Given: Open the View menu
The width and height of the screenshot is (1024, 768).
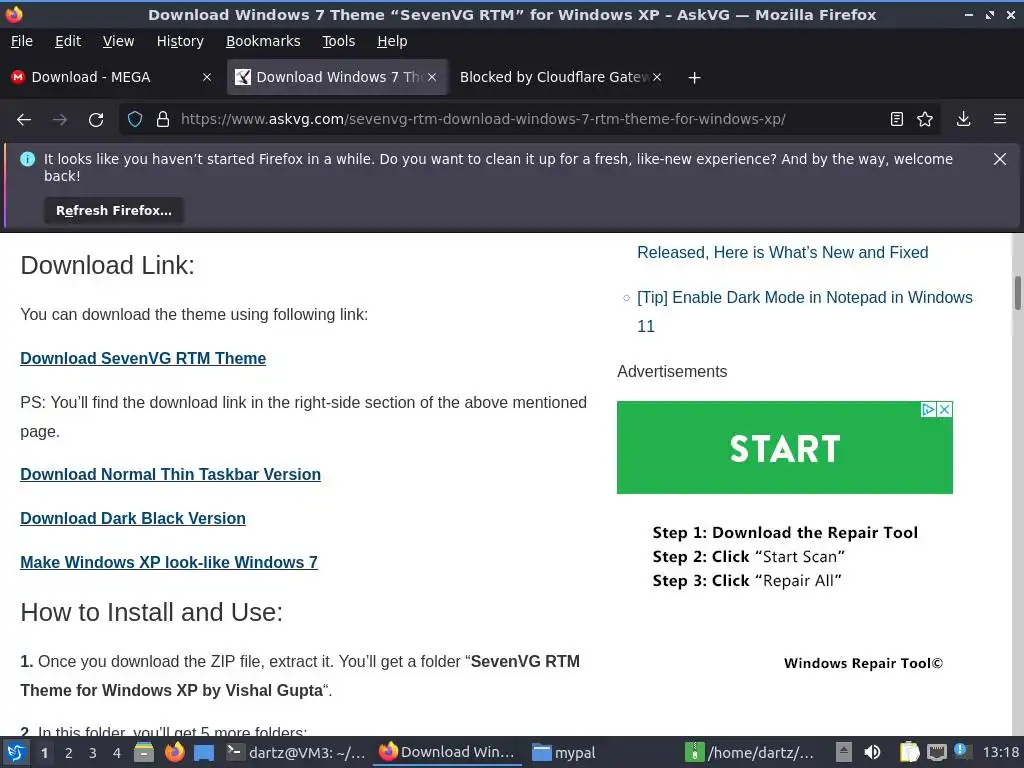Looking at the screenshot, I should pyautogui.click(x=118, y=41).
